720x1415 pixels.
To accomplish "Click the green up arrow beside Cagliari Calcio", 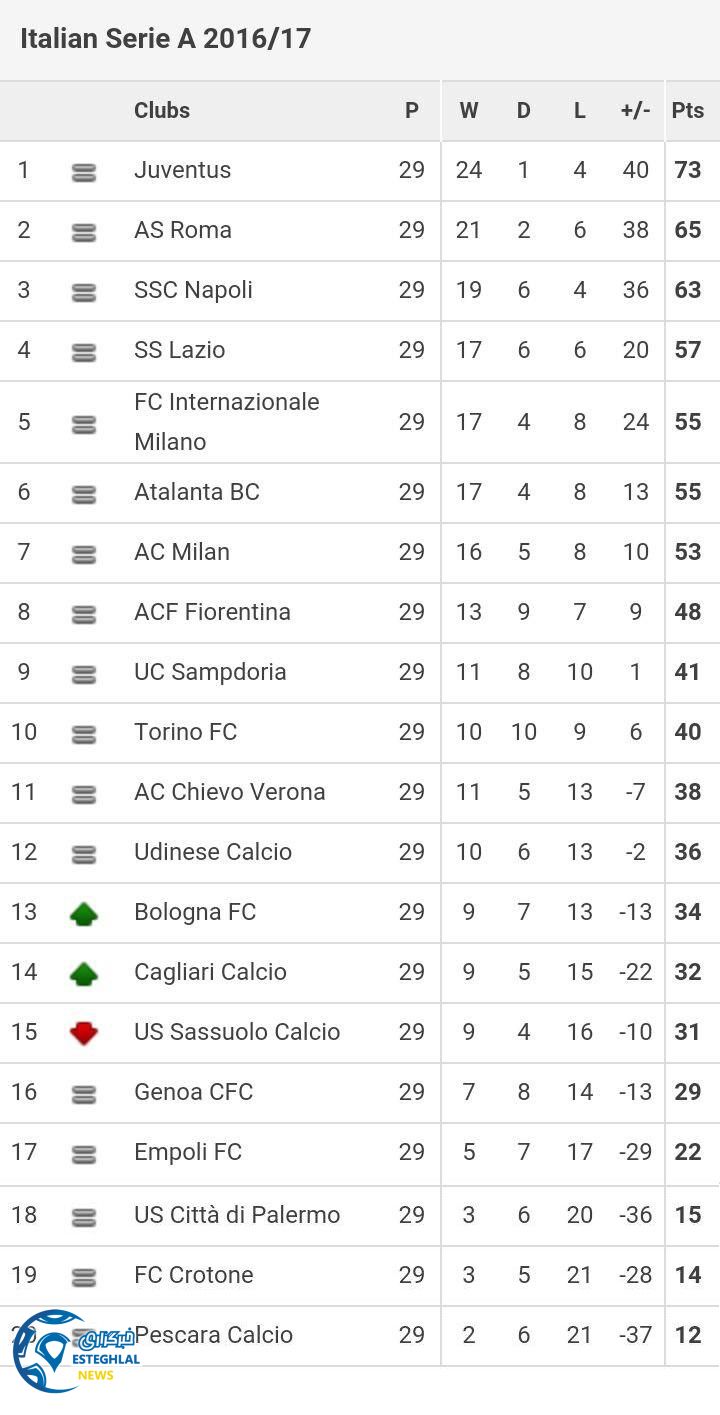I will click(x=84, y=973).
